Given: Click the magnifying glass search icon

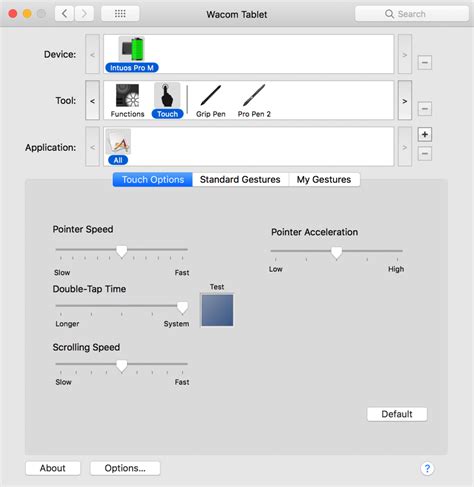Looking at the screenshot, I should 389,14.
